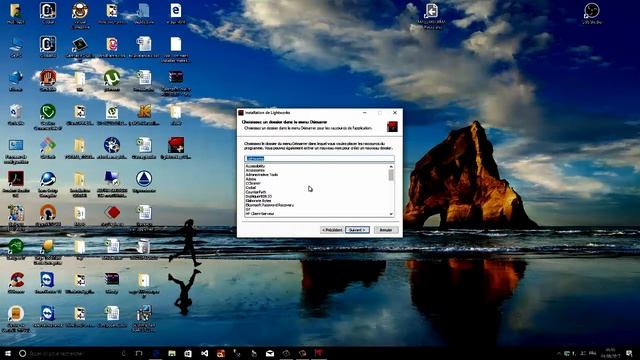Open Microsoft Store from the taskbar
The height and width of the screenshot is (360, 640).
point(188,353)
